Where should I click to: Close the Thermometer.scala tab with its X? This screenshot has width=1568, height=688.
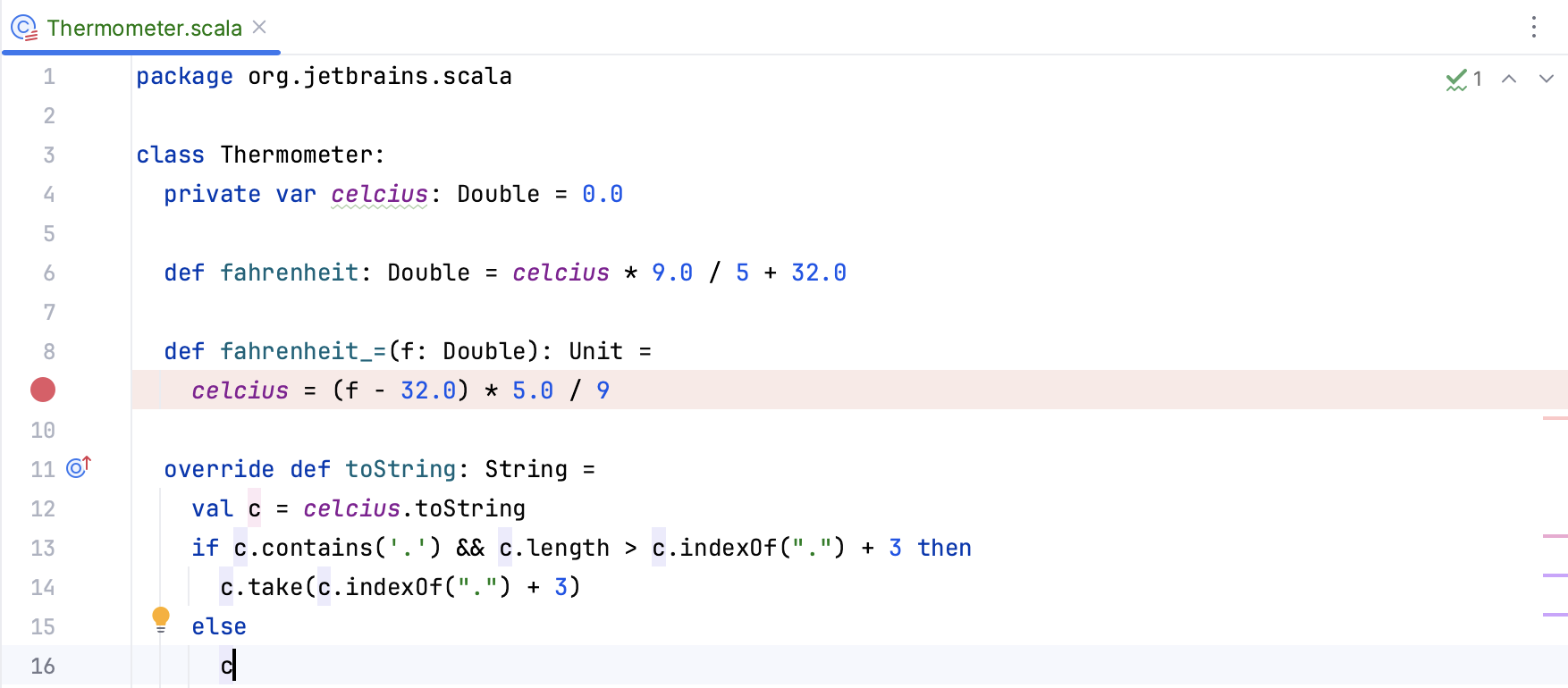pyautogui.click(x=258, y=28)
